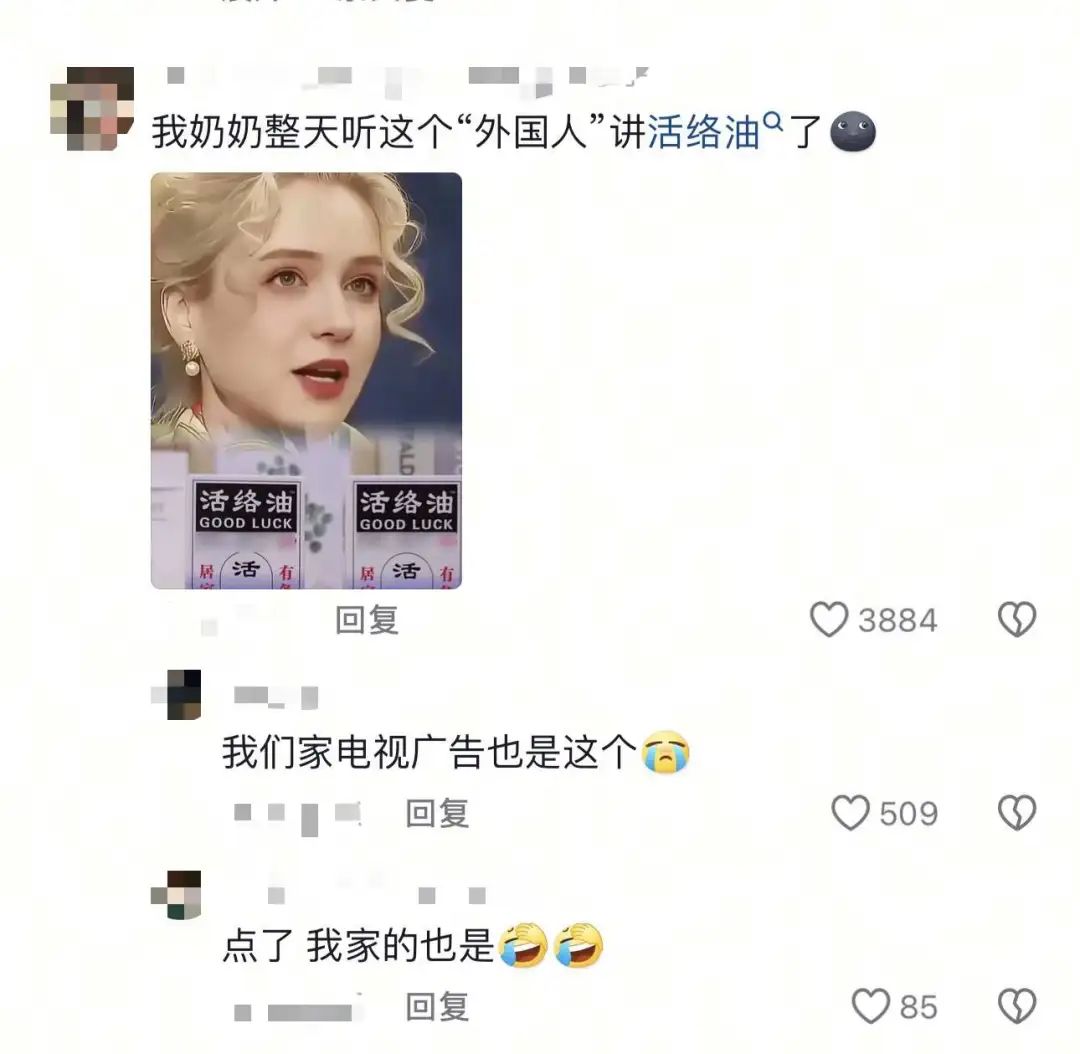Open the 活络油 search link
The height and width of the screenshot is (1054, 1080).
coord(703,132)
